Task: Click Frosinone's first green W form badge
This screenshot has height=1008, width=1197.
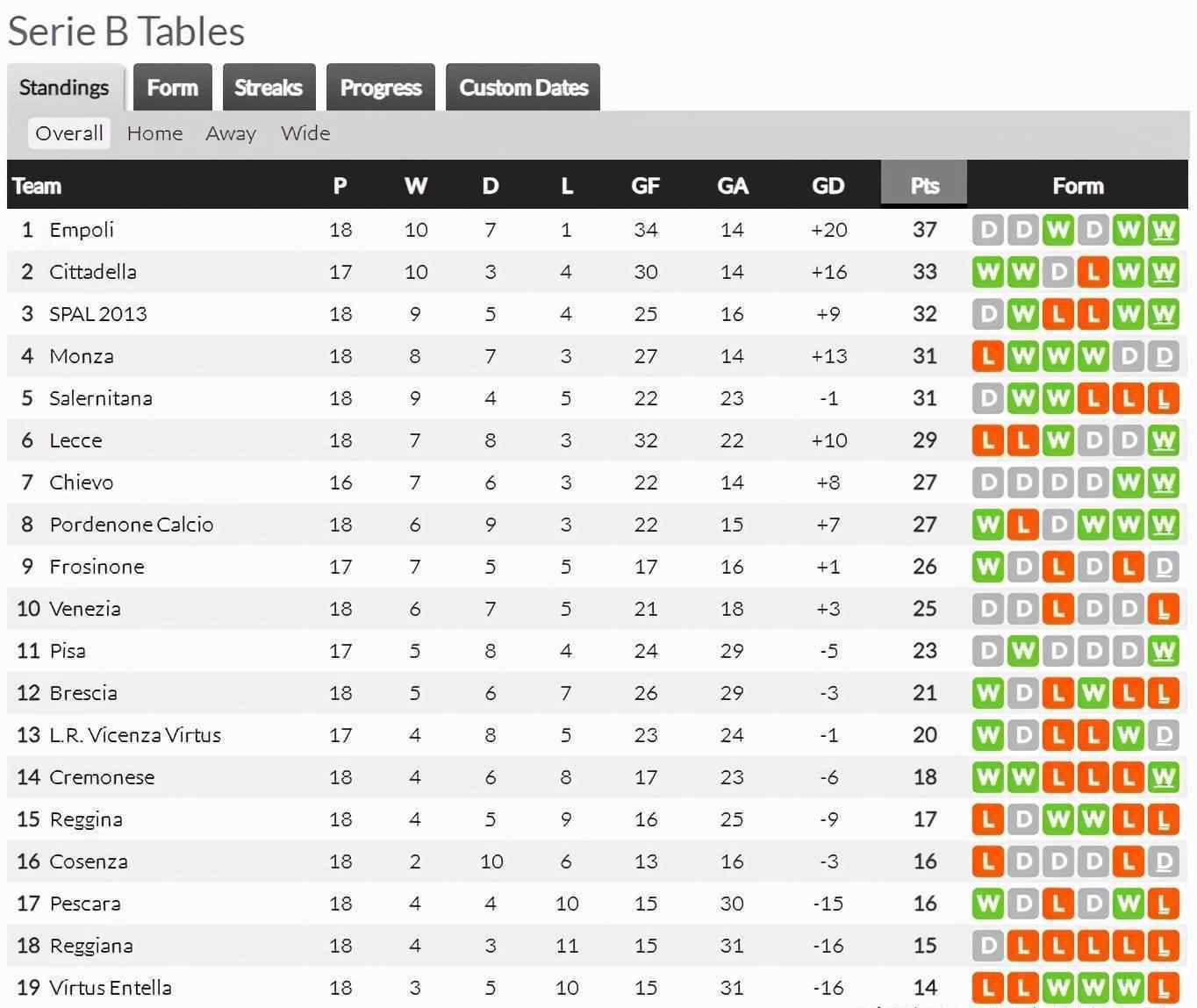Action: tap(988, 567)
